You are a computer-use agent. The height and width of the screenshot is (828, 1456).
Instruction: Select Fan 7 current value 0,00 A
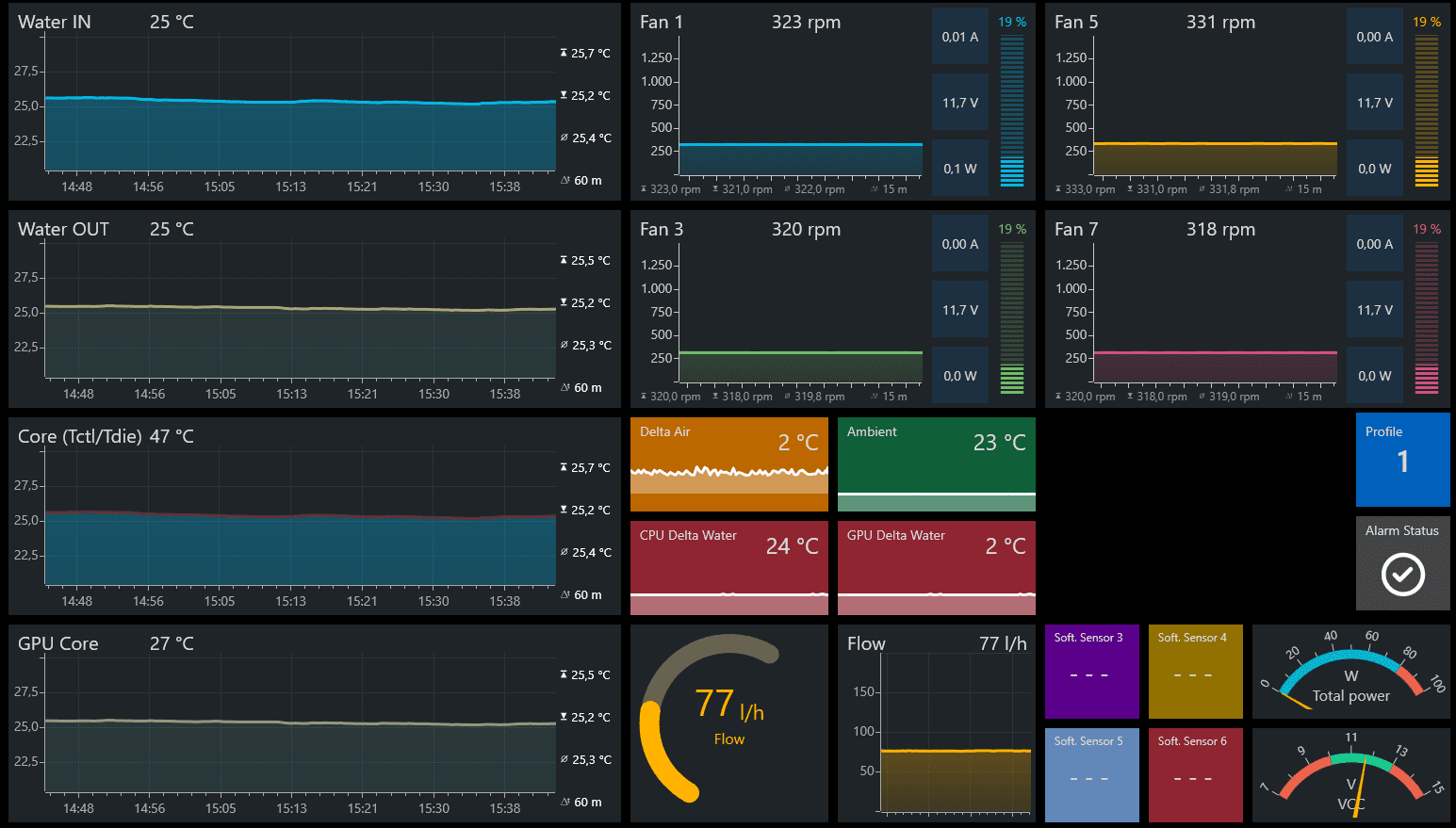point(1375,244)
